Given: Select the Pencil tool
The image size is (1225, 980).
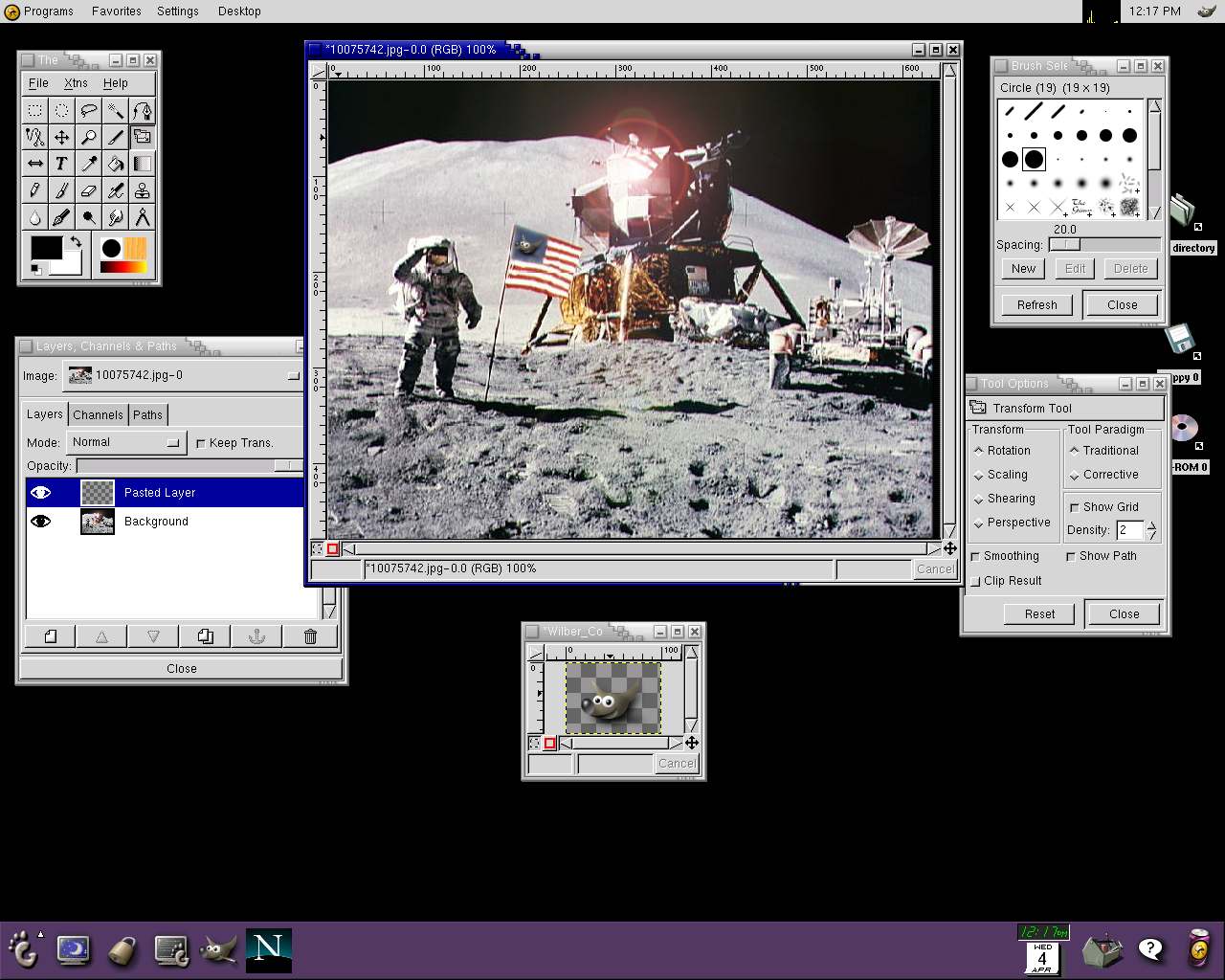Looking at the screenshot, I should tap(34, 190).
